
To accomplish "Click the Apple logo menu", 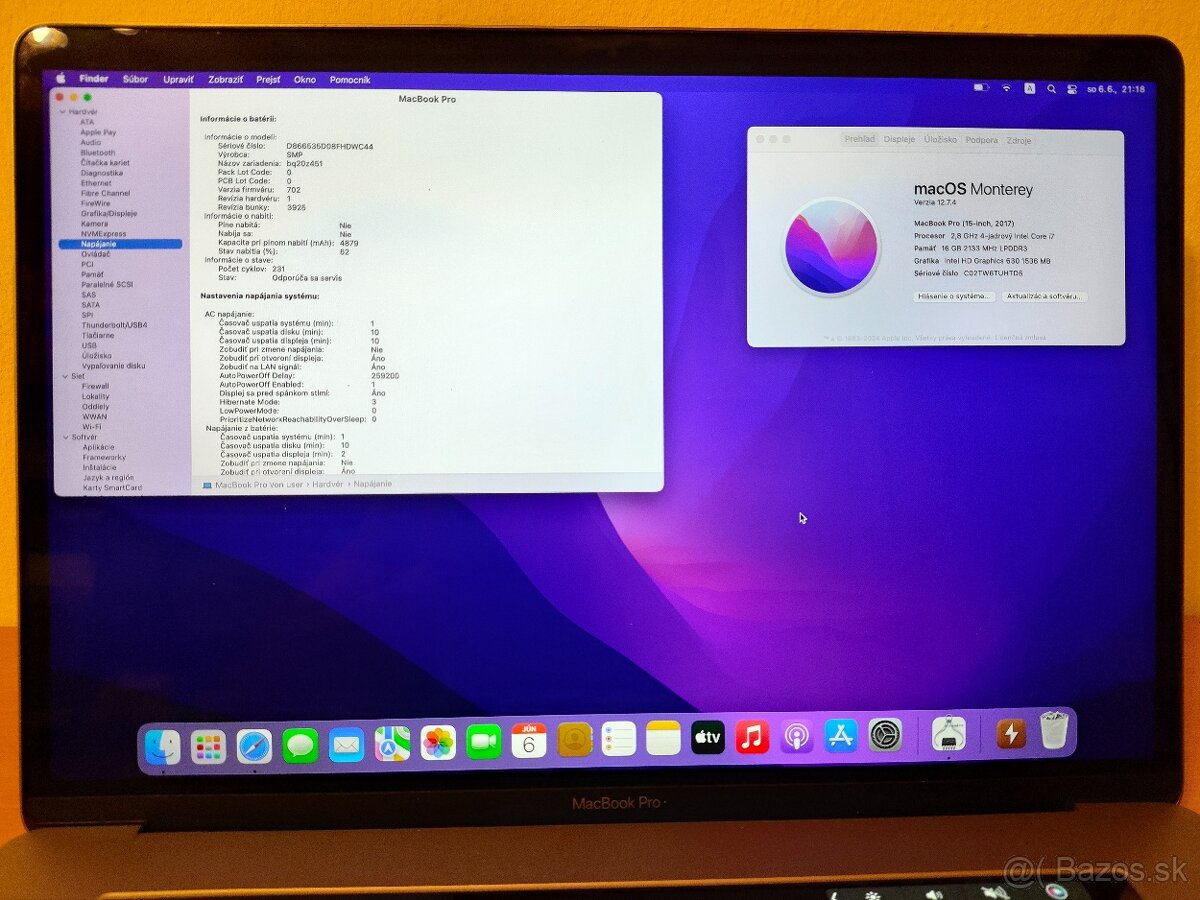I will pos(60,78).
